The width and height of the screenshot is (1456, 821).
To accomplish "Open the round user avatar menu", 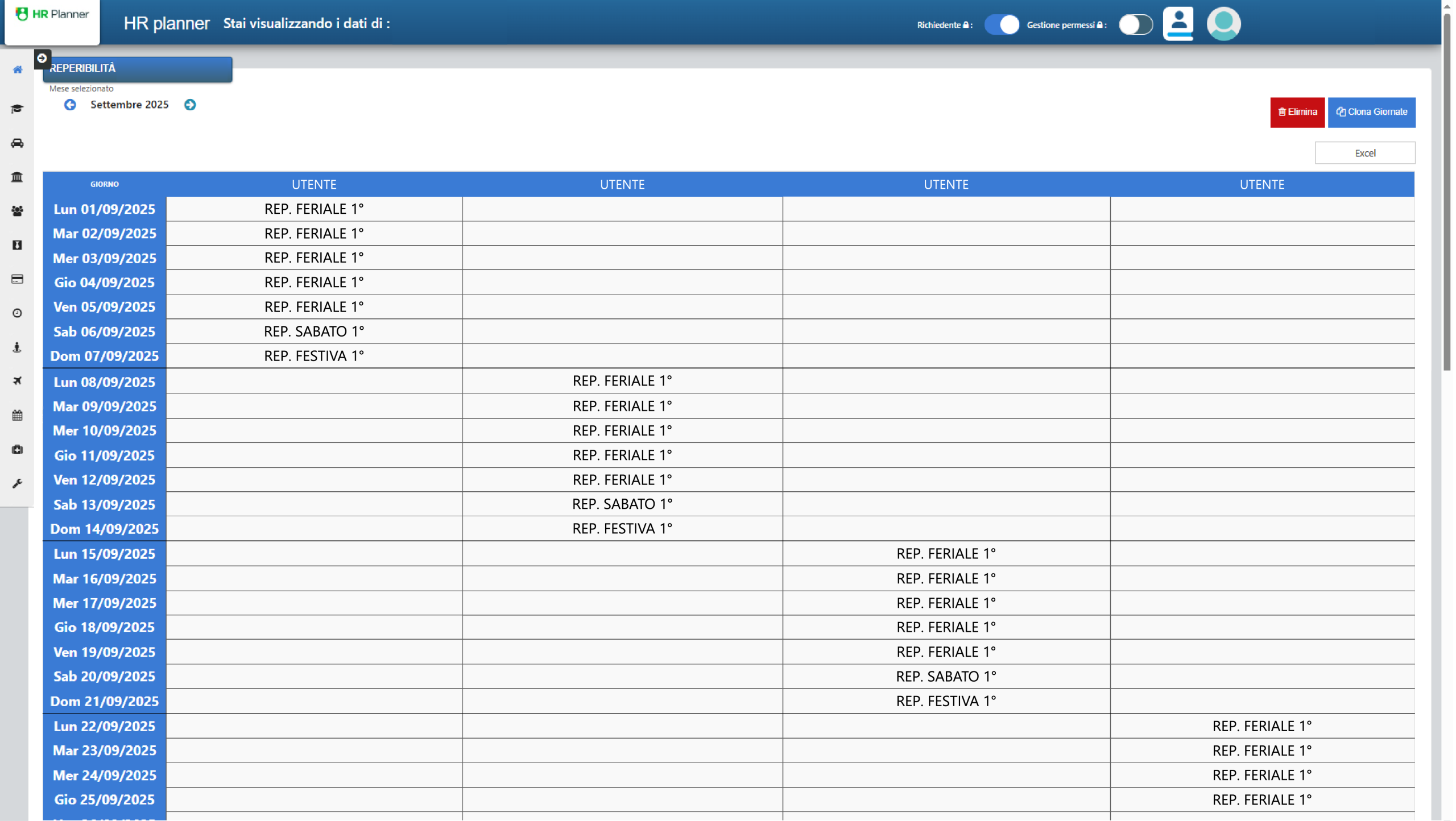I will pos(1224,24).
